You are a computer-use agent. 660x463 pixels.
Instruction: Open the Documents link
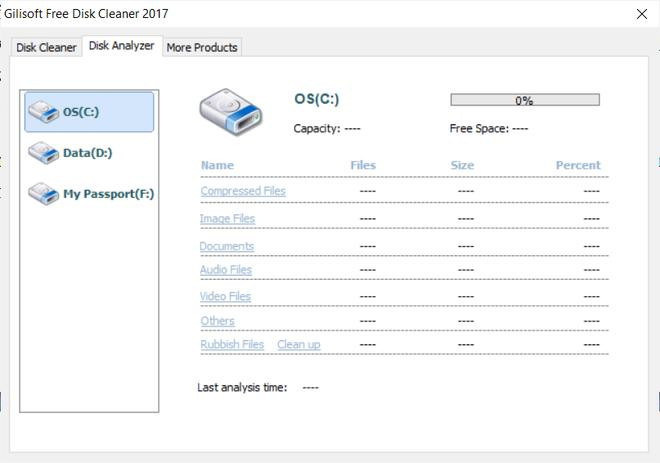point(227,246)
